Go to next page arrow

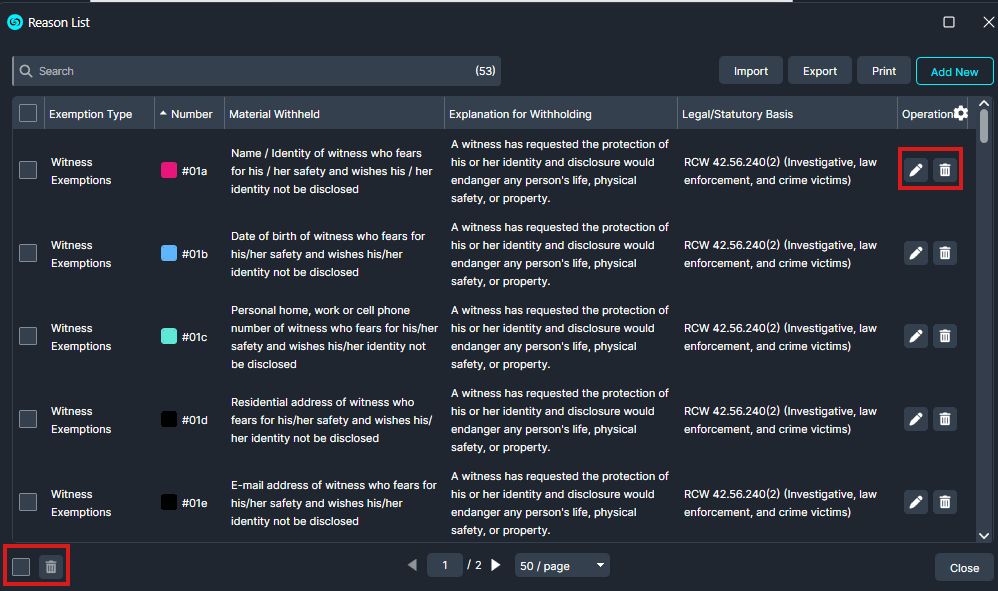coord(496,565)
